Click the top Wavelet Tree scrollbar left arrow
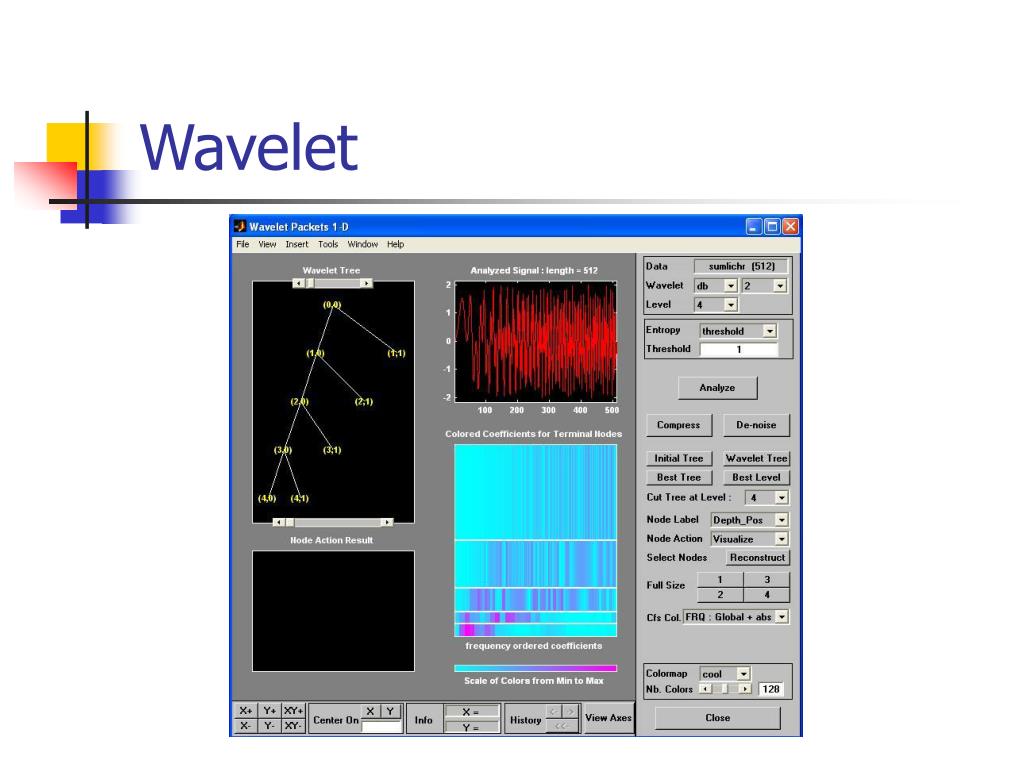 coord(298,283)
